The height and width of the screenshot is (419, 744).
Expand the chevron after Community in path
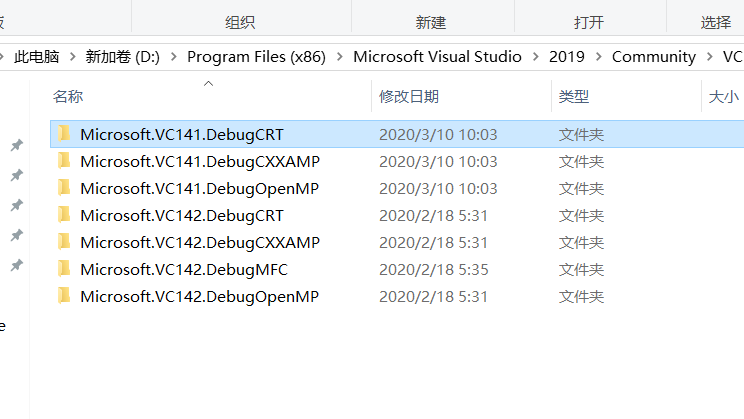pyautogui.click(x=709, y=57)
